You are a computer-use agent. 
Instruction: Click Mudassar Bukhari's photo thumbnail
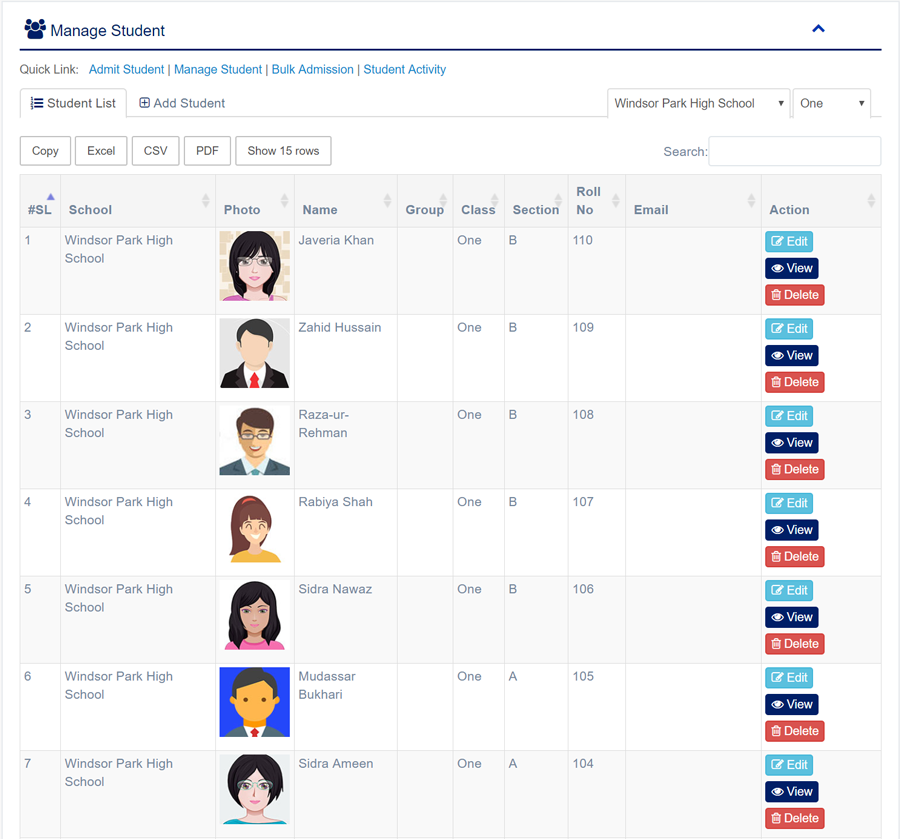pyautogui.click(x=255, y=702)
